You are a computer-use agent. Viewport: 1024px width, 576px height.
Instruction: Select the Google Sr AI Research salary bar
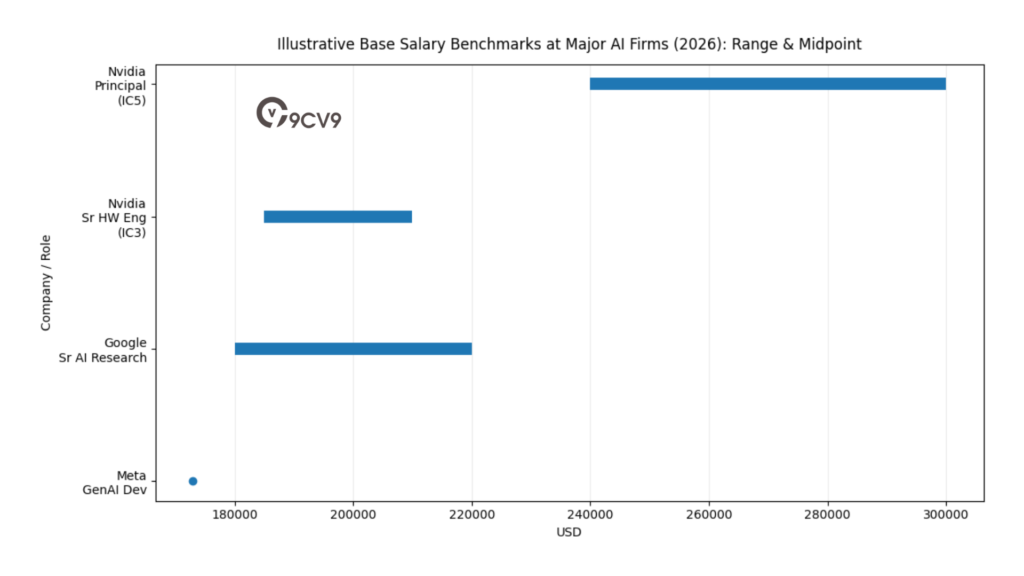click(x=352, y=348)
